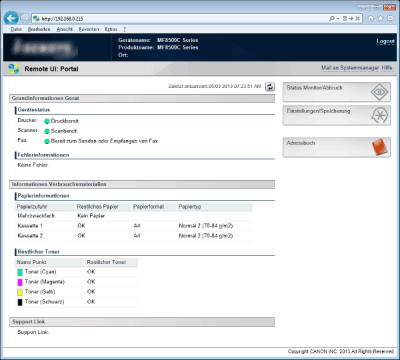Click the Status Monitor eye icon
Image resolution: width=400 pixels, height=360 pixels.
click(x=379, y=92)
